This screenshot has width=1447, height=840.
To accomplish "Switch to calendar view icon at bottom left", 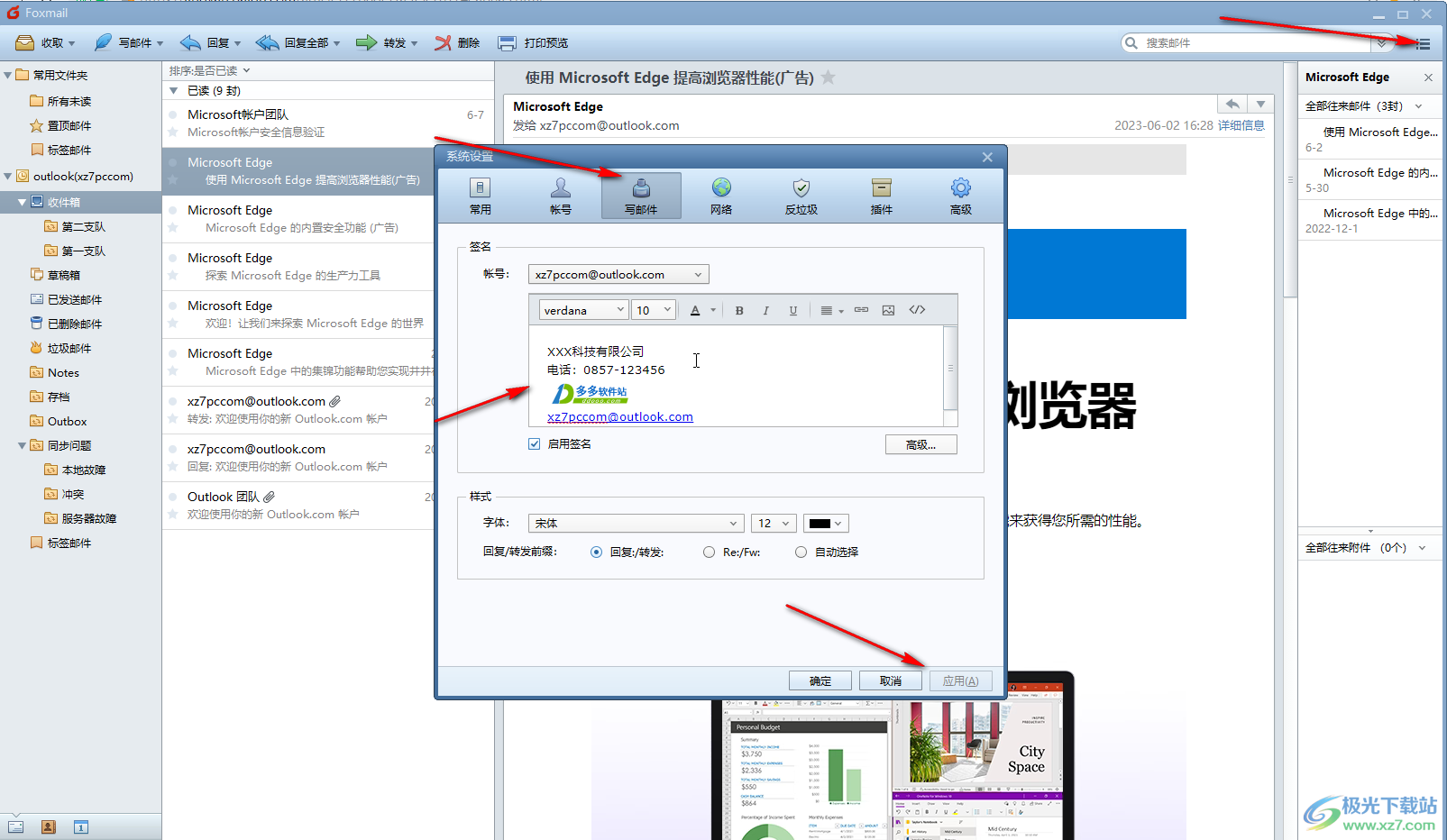I will [81, 826].
